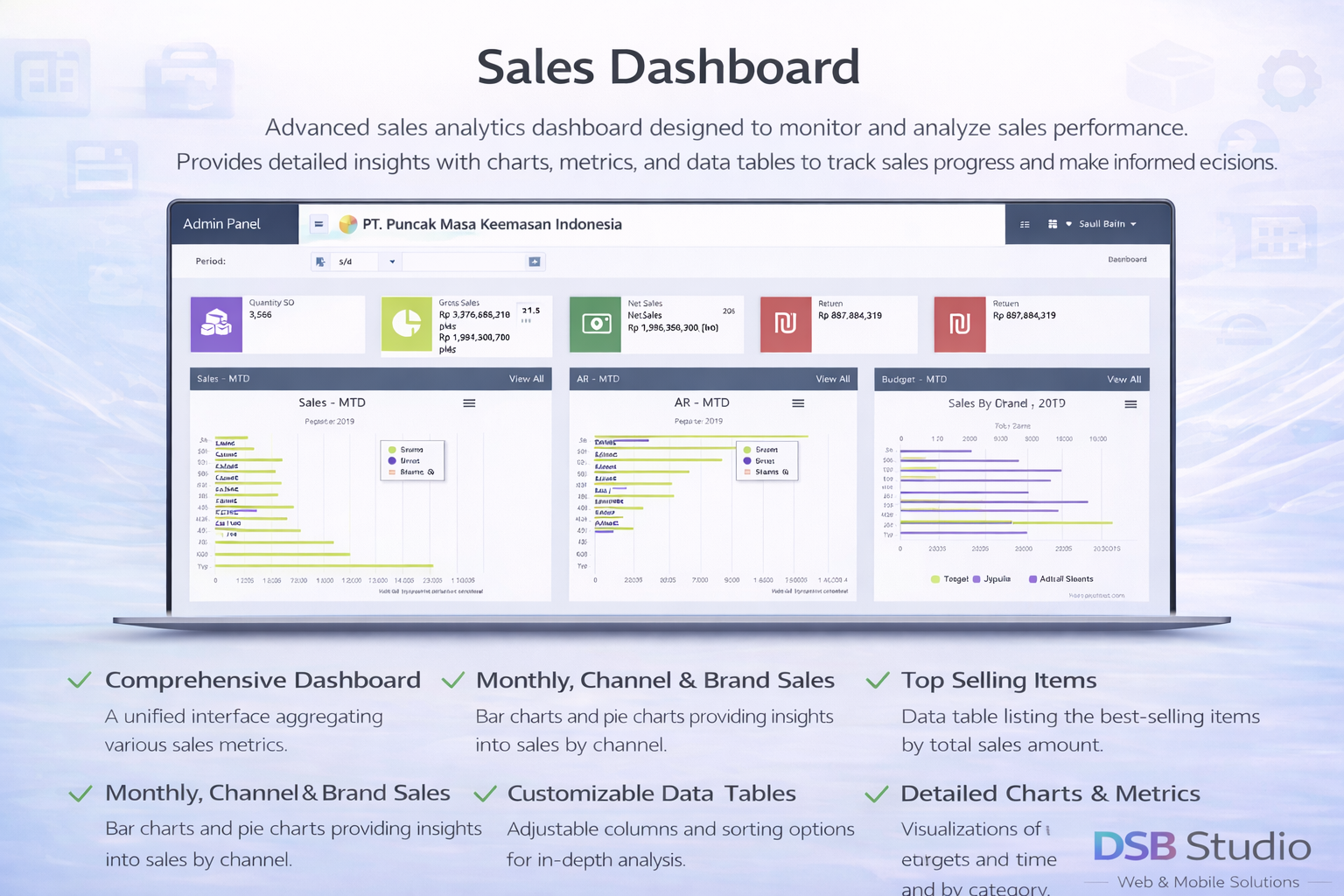Viewport: 1344px width, 896px height.
Task: Click the red shekel icon on Return card
Action: click(785, 324)
